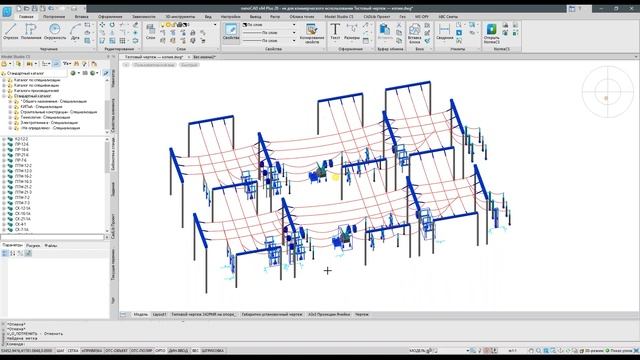
Task: Switch to the Без имени0 document tab
Action: [204, 57]
